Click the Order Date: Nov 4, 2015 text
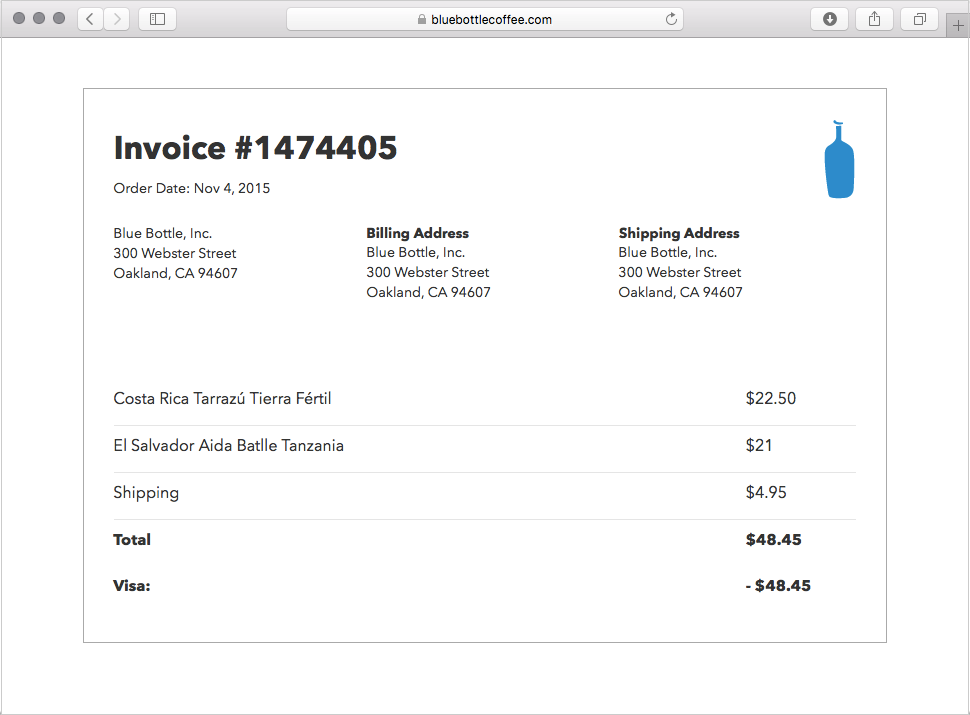The height and width of the screenshot is (715, 970). pos(192,188)
